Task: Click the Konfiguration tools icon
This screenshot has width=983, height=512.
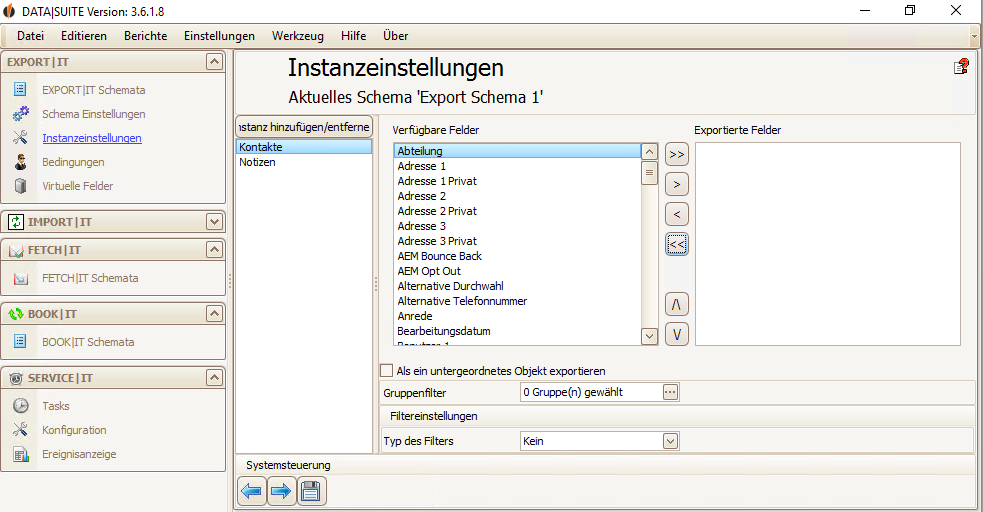Action: tap(20, 430)
